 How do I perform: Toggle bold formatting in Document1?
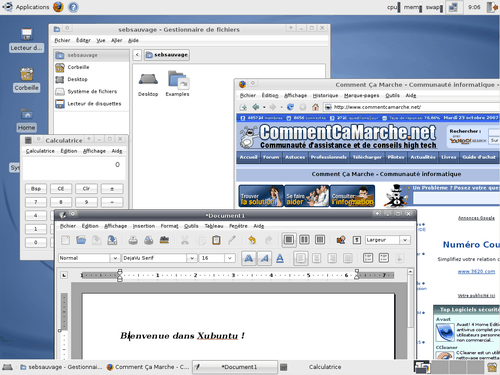[249, 258]
